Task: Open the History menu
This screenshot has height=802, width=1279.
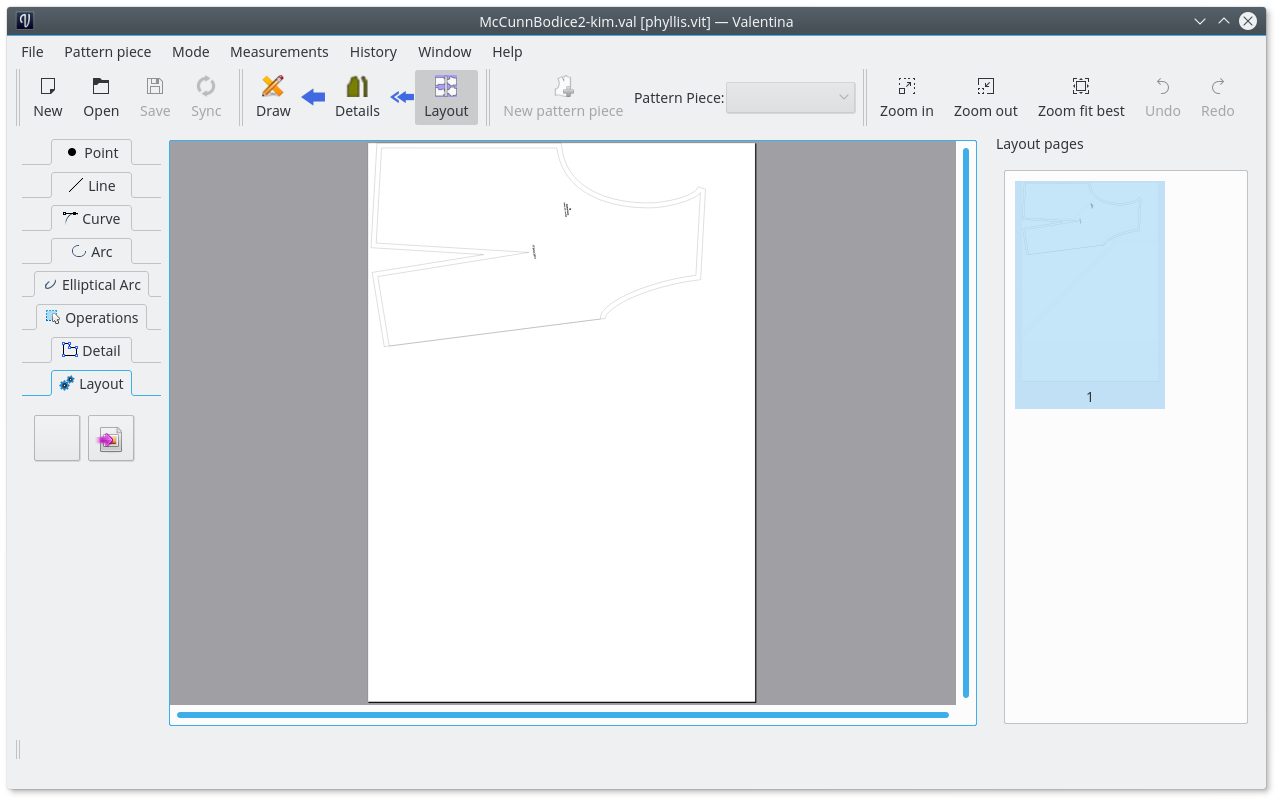Action: pyautogui.click(x=373, y=52)
